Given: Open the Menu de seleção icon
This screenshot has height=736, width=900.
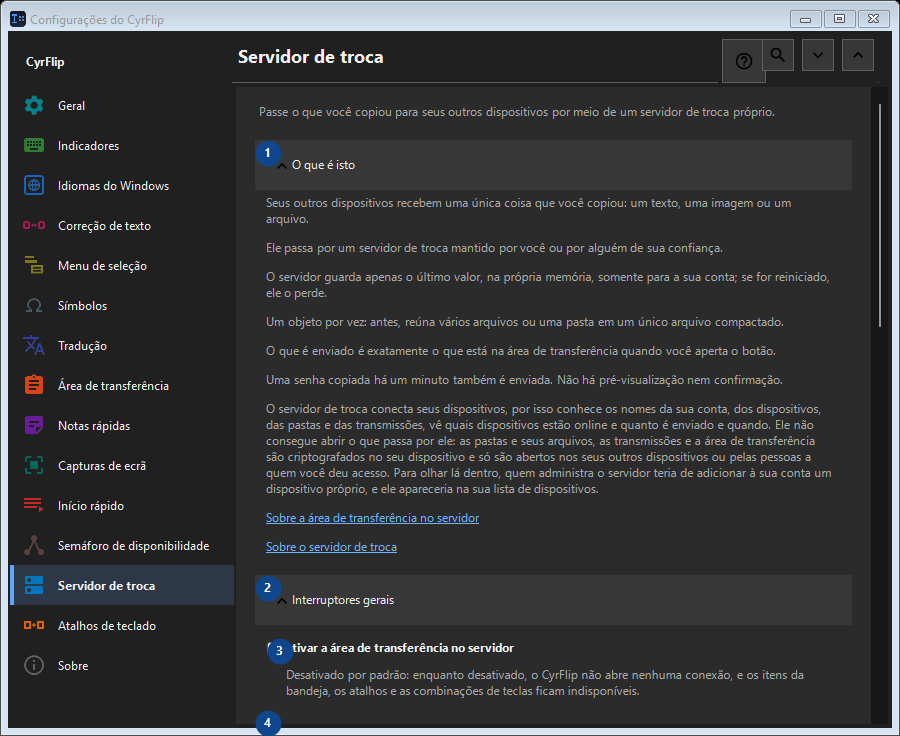Looking at the screenshot, I should [34, 265].
